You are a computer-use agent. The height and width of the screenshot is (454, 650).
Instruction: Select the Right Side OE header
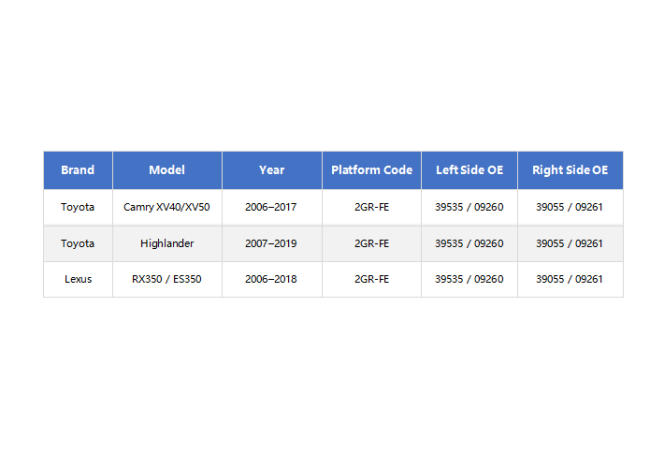(570, 170)
